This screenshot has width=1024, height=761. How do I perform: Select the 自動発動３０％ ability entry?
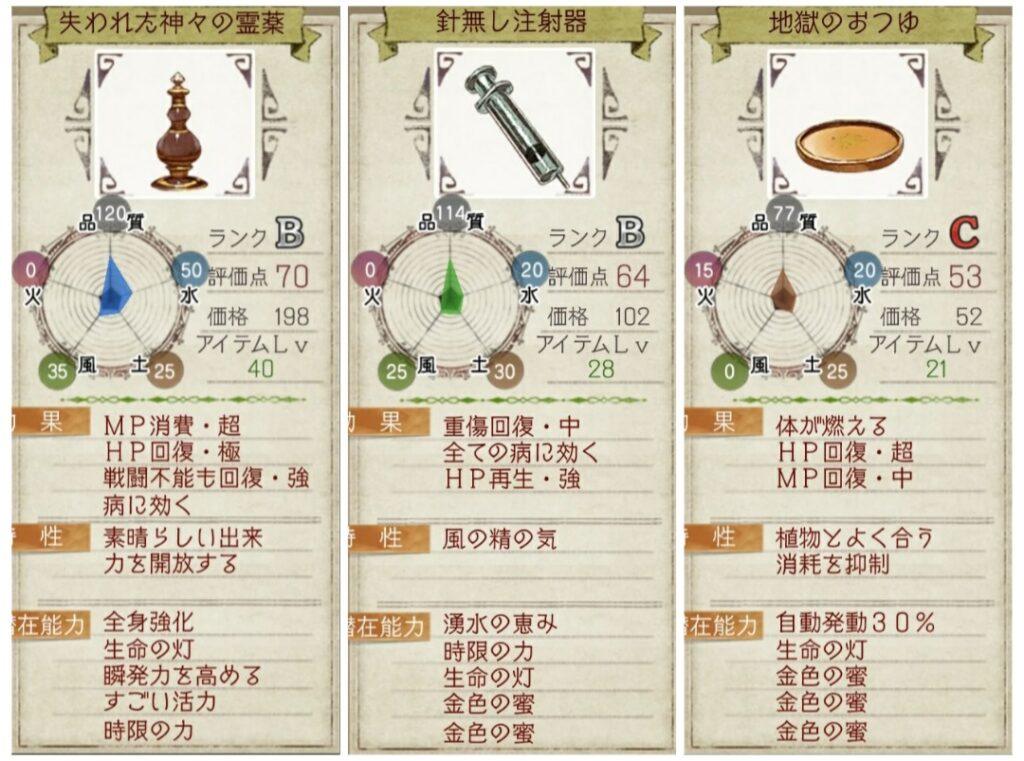855,623
